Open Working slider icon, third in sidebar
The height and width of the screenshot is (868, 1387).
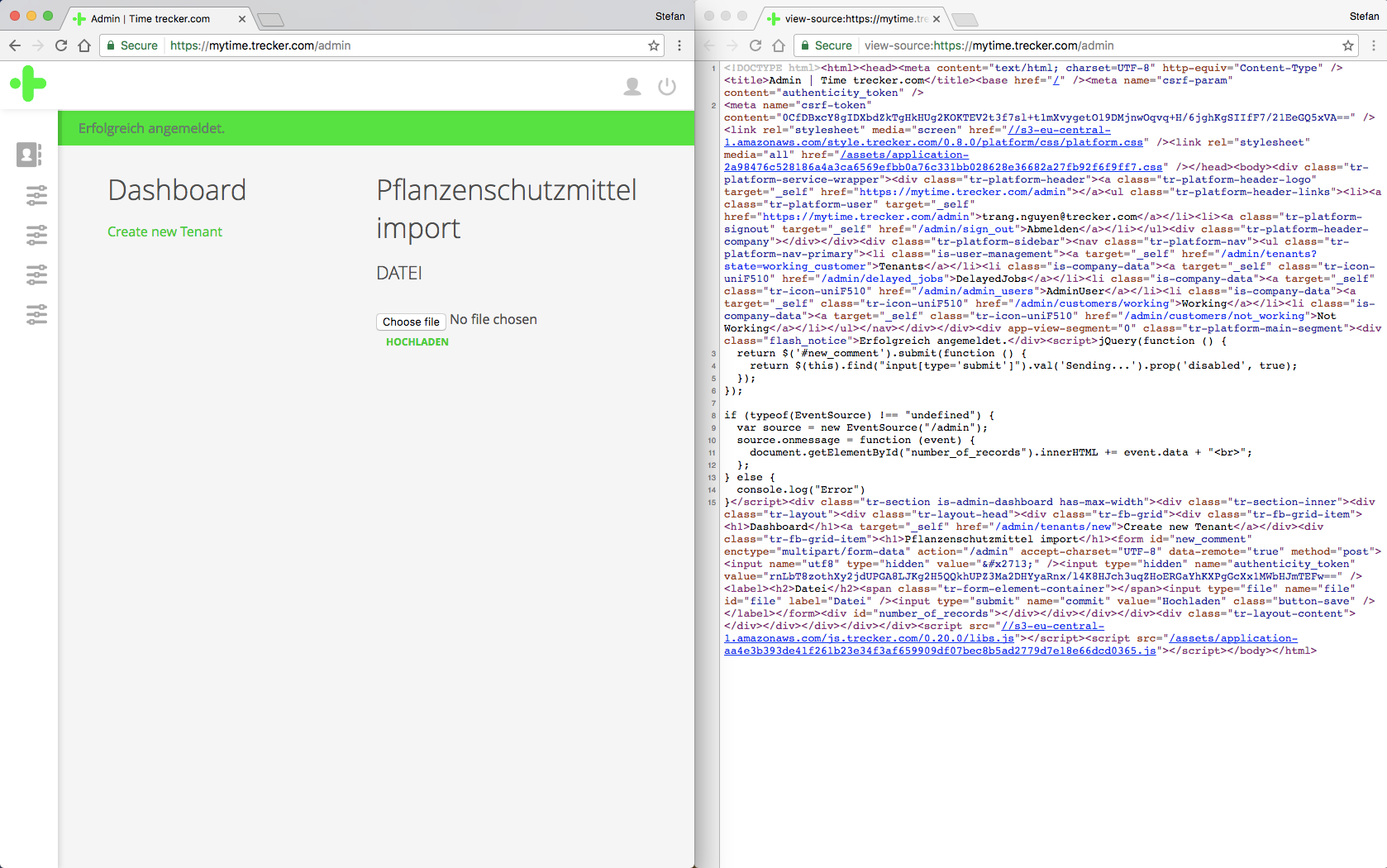(x=36, y=274)
